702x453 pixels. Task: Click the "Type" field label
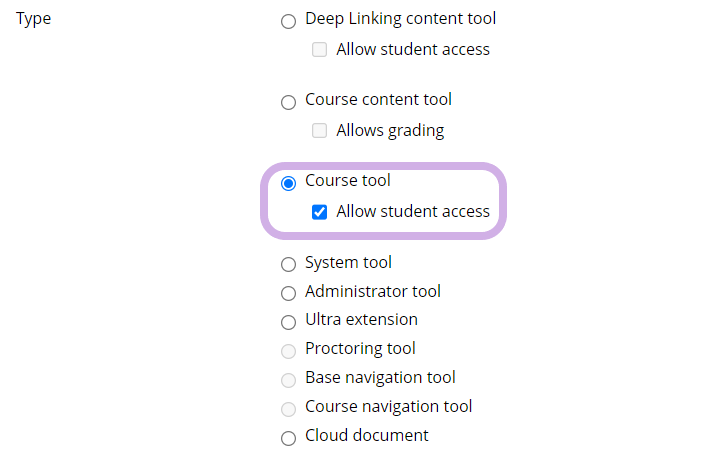(x=34, y=19)
